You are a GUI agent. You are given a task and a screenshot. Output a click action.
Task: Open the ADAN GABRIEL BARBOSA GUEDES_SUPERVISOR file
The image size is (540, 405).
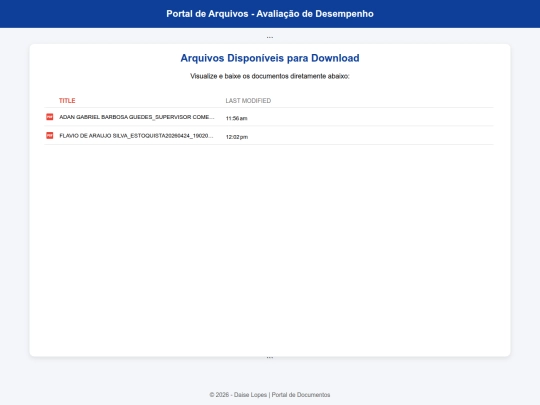tap(137, 117)
